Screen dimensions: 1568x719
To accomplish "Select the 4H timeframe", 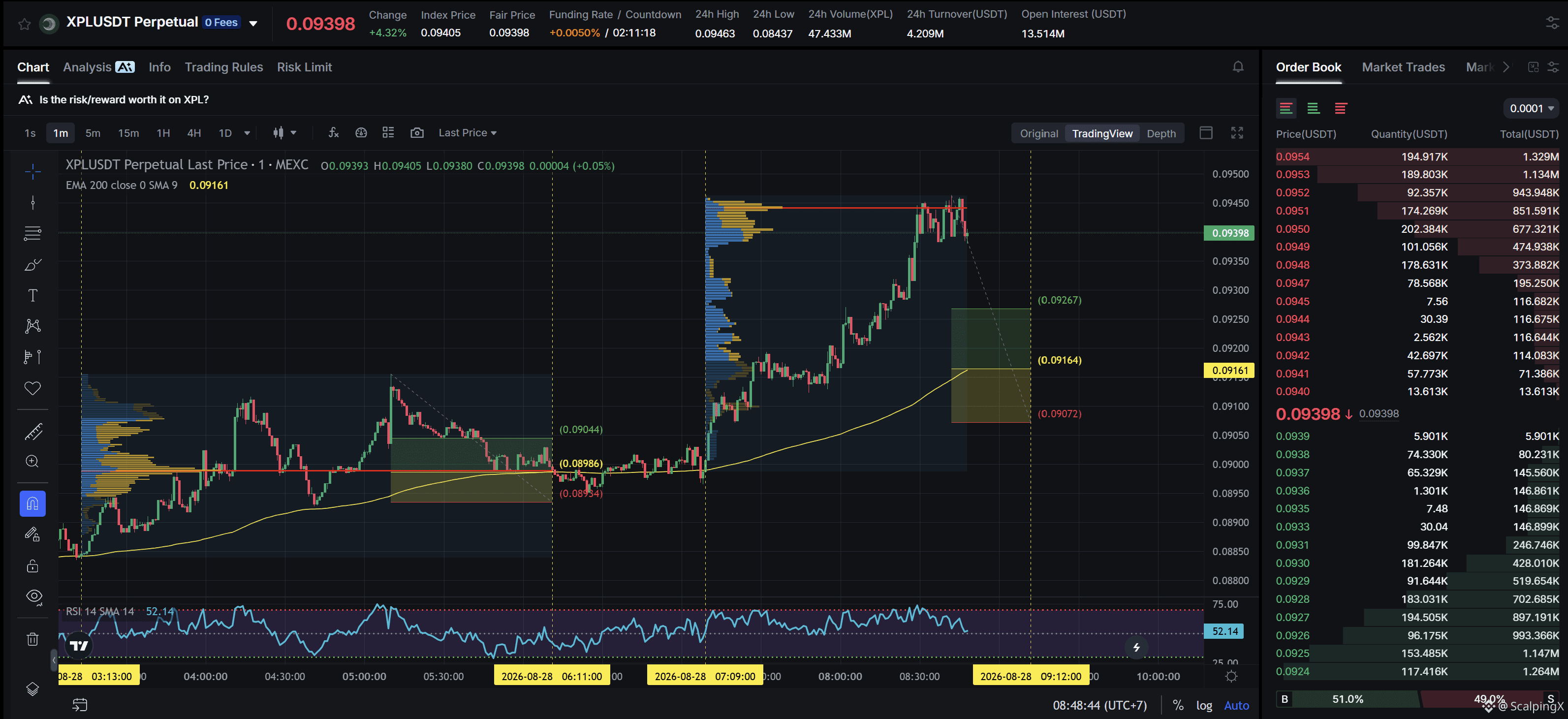I will [193, 133].
